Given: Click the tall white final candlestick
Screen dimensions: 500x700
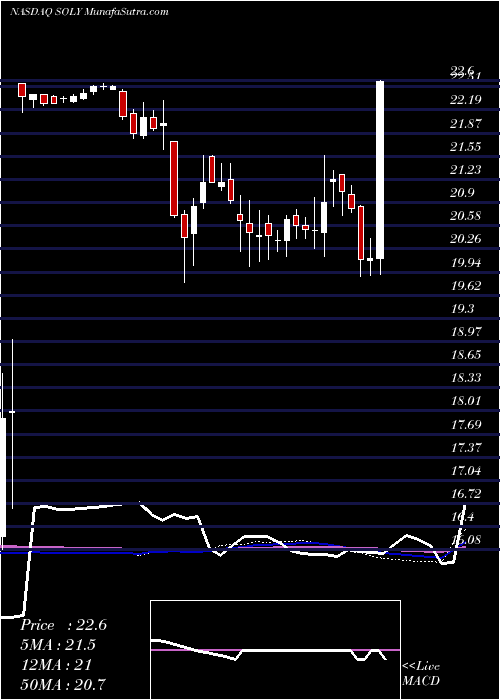Looking at the screenshot, I should pyautogui.click(x=380, y=170).
